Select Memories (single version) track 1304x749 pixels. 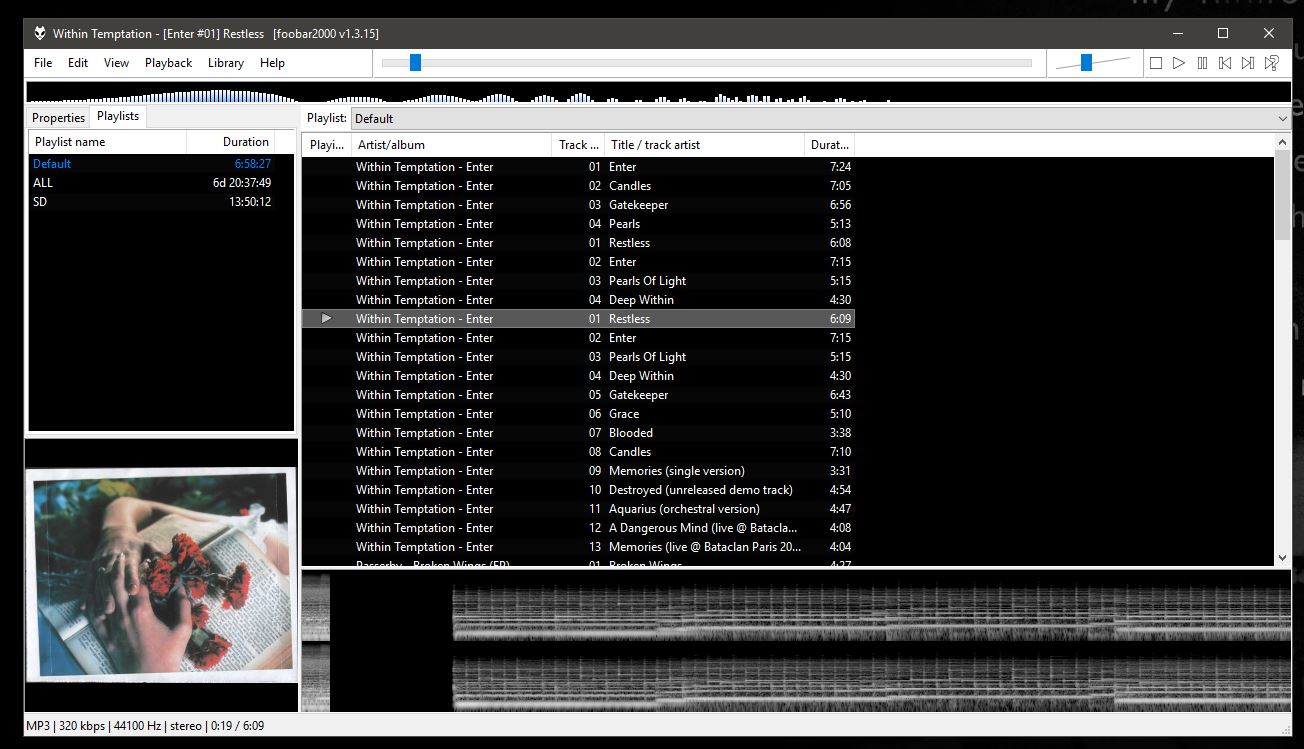click(x=578, y=471)
